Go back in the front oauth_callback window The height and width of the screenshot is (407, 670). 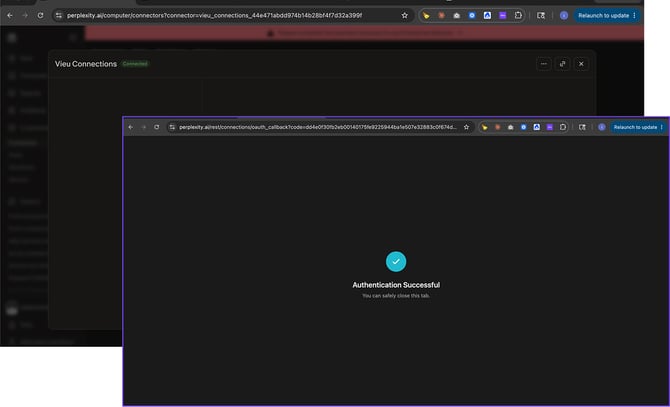131,127
